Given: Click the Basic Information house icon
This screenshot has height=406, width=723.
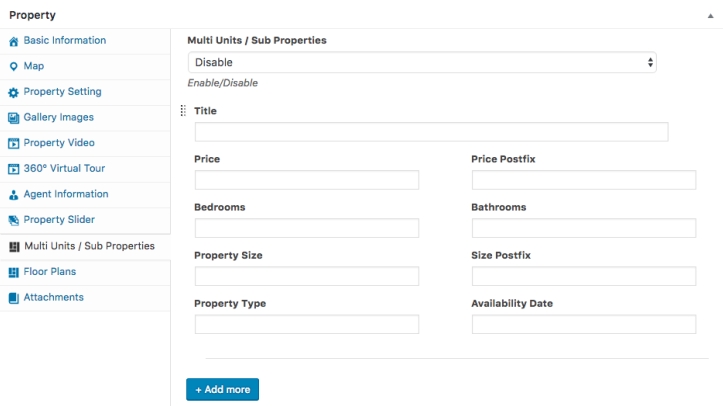Looking at the screenshot, I should pyautogui.click(x=13, y=41).
